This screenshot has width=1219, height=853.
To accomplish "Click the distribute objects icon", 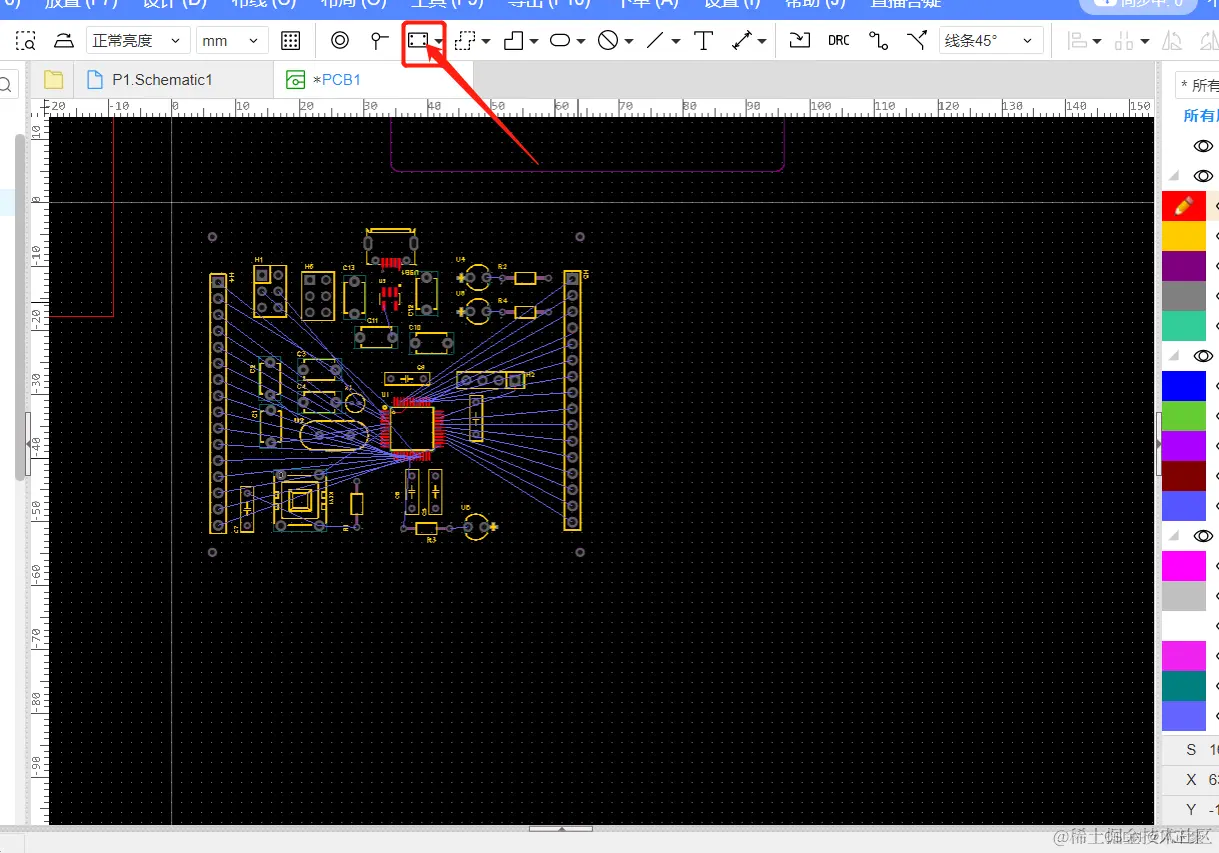I will [1125, 41].
